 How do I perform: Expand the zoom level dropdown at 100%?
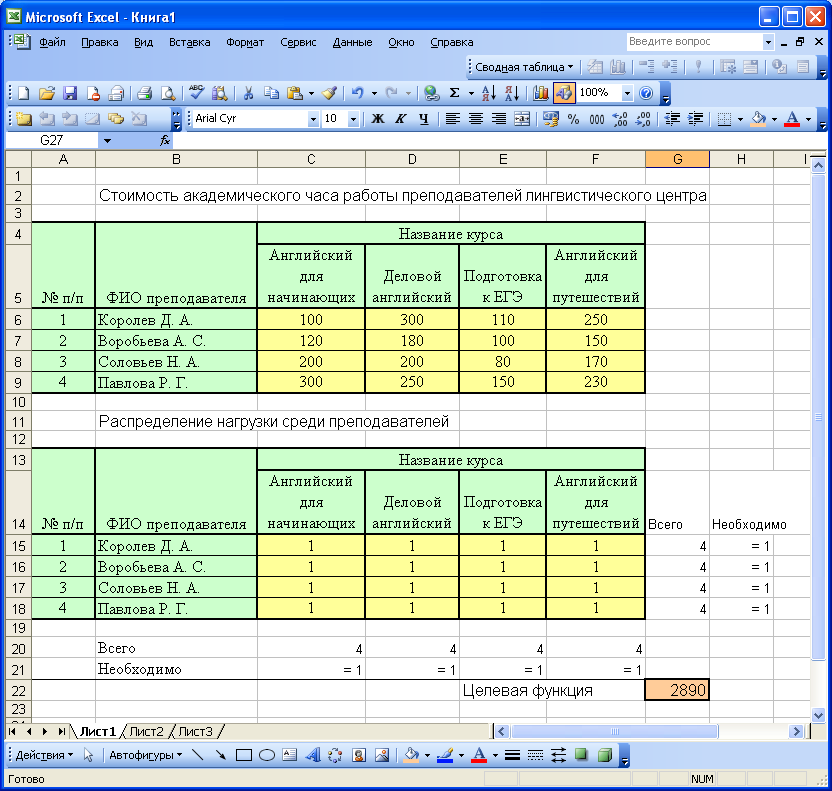coord(627,93)
